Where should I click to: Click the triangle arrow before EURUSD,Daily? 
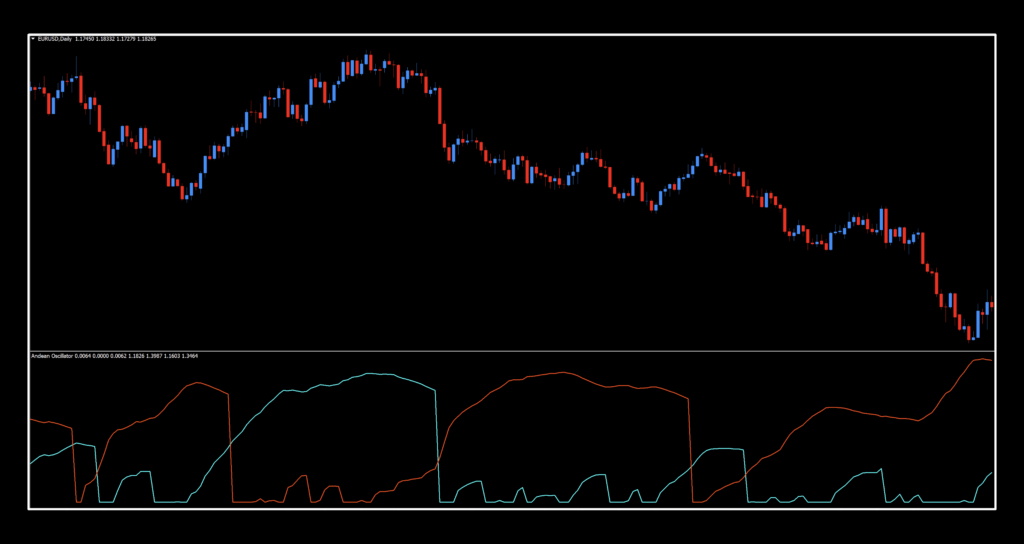tap(33, 39)
